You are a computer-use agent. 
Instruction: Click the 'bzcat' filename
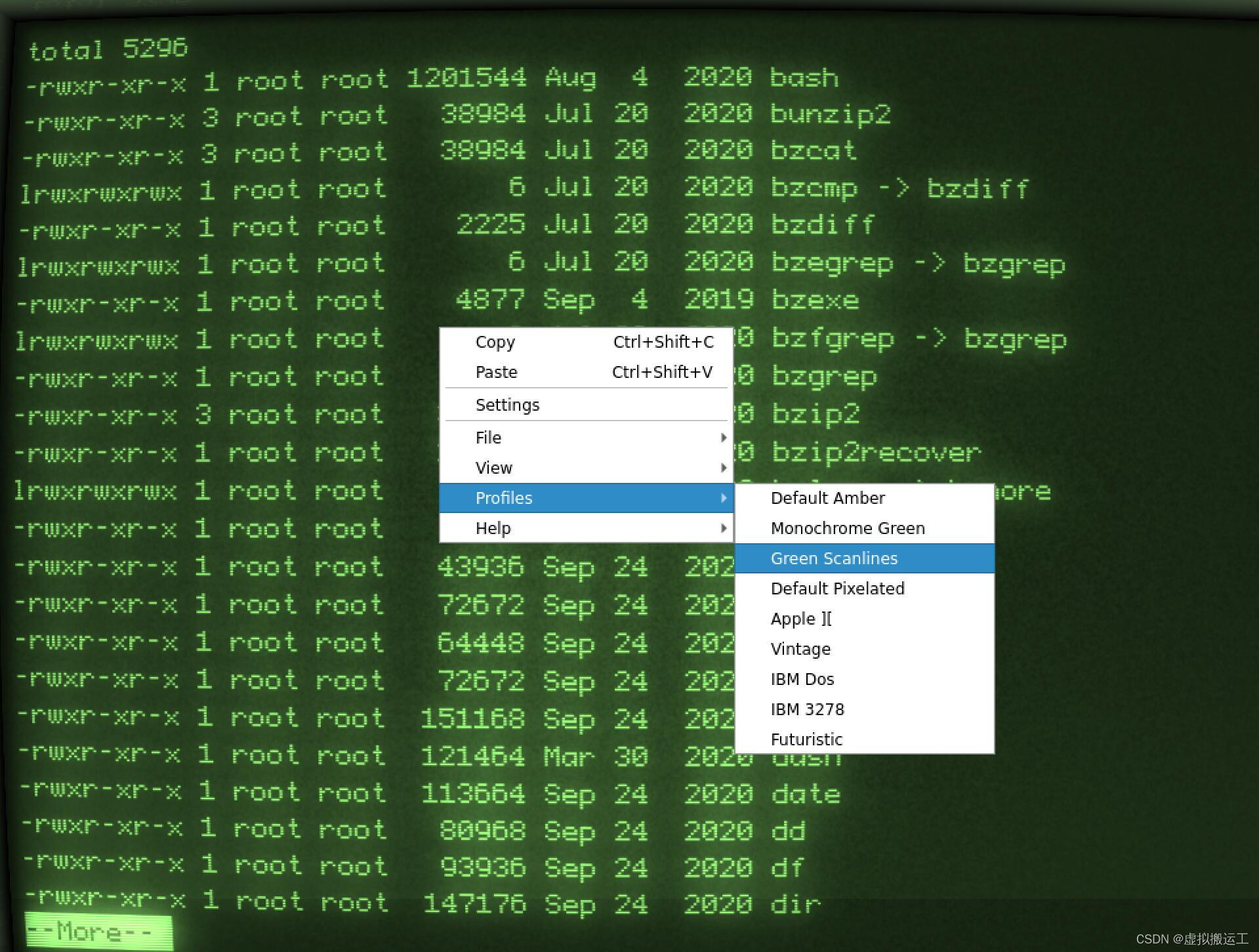pyautogui.click(x=814, y=150)
